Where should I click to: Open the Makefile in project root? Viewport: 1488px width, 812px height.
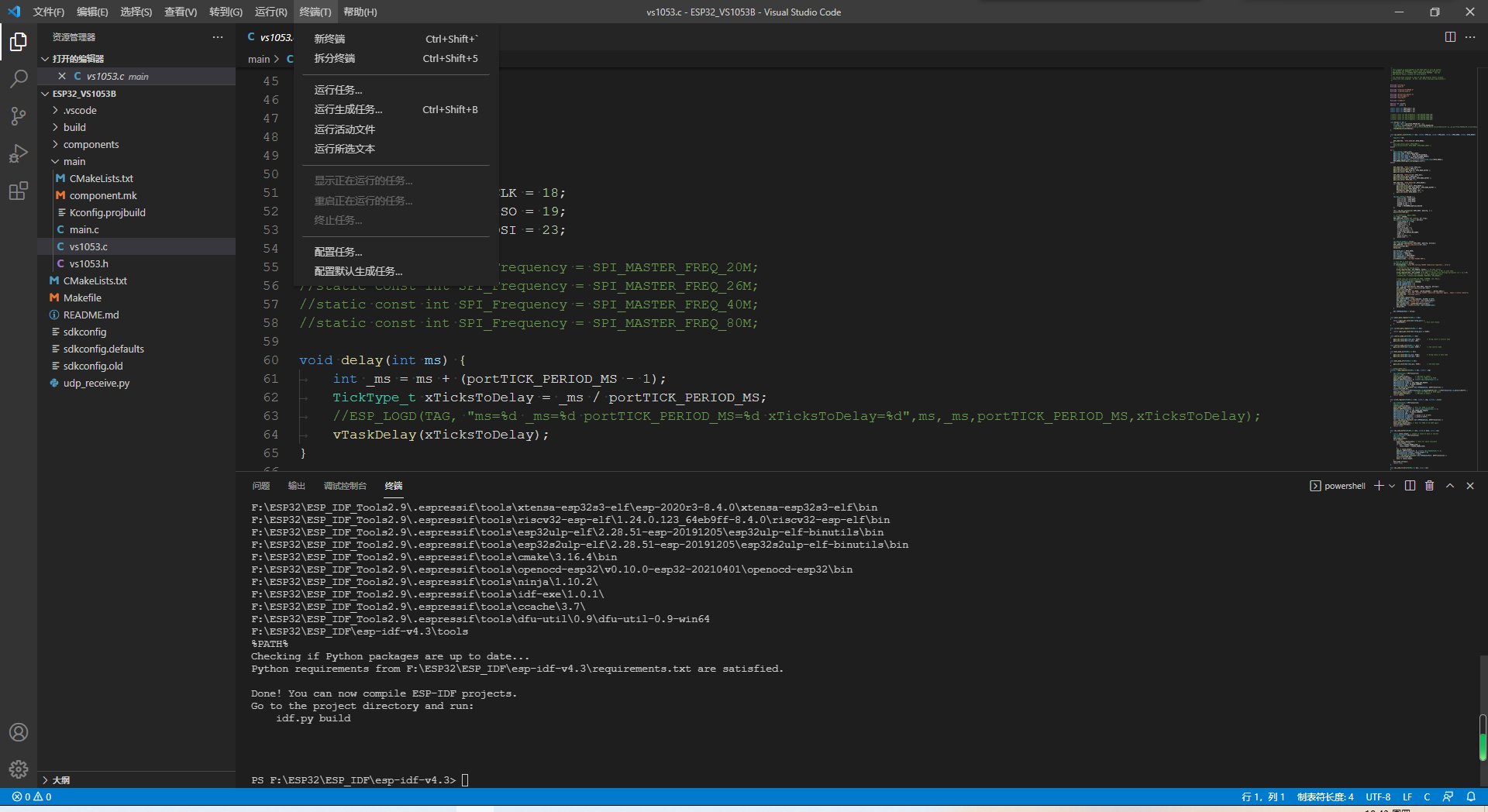tap(136, 298)
